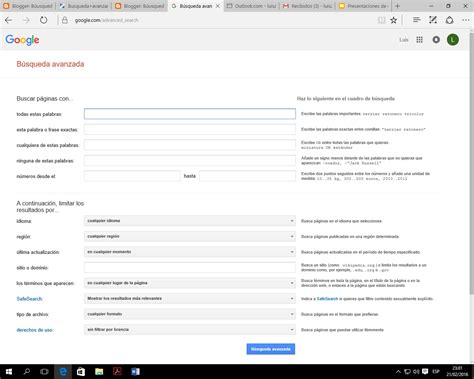This screenshot has width=474, height=379.
Task: Open a new browser tab with plus
Action: pyautogui.click(x=397, y=6)
